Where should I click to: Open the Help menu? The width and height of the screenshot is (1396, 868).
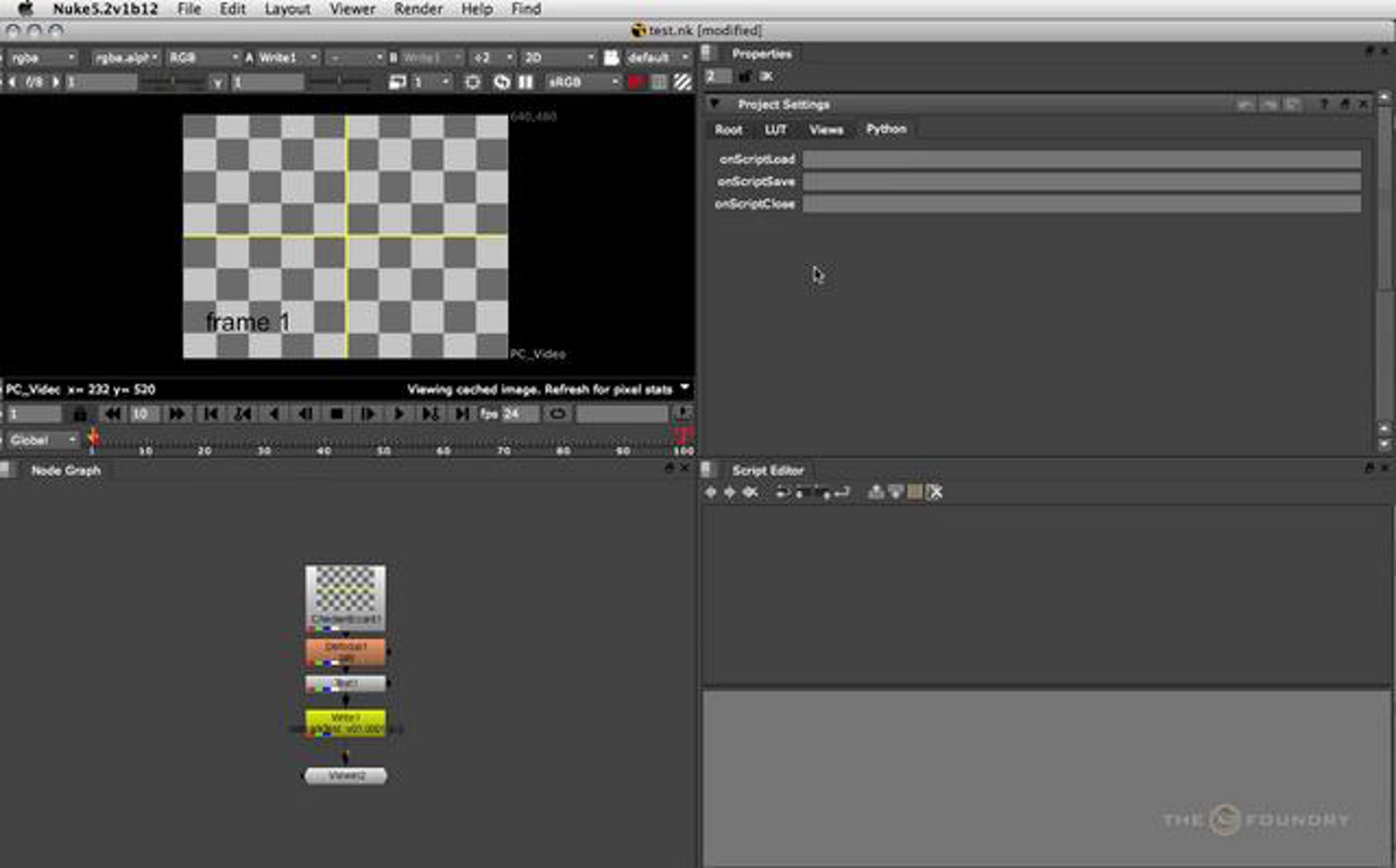pyautogui.click(x=477, y=9)
